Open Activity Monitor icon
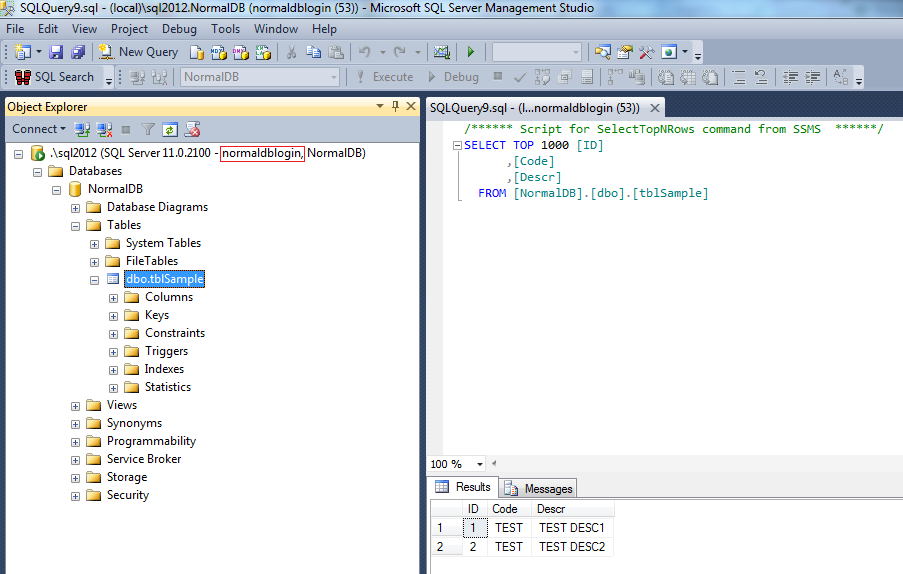 (x=442, y=52)
